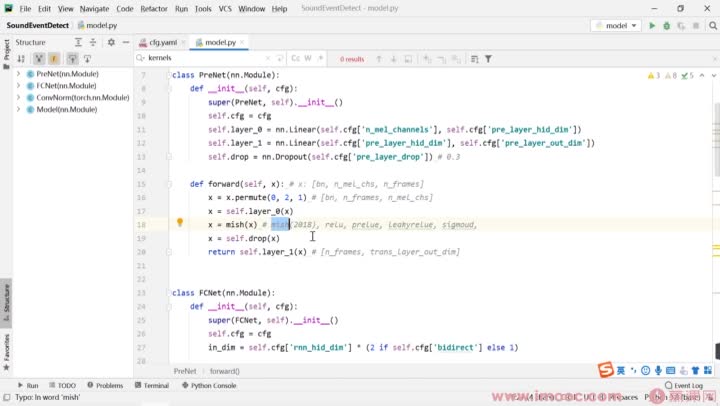This screenshot has height=406, width=720.
Task: Open the Problems tool window
Action: 105,385
